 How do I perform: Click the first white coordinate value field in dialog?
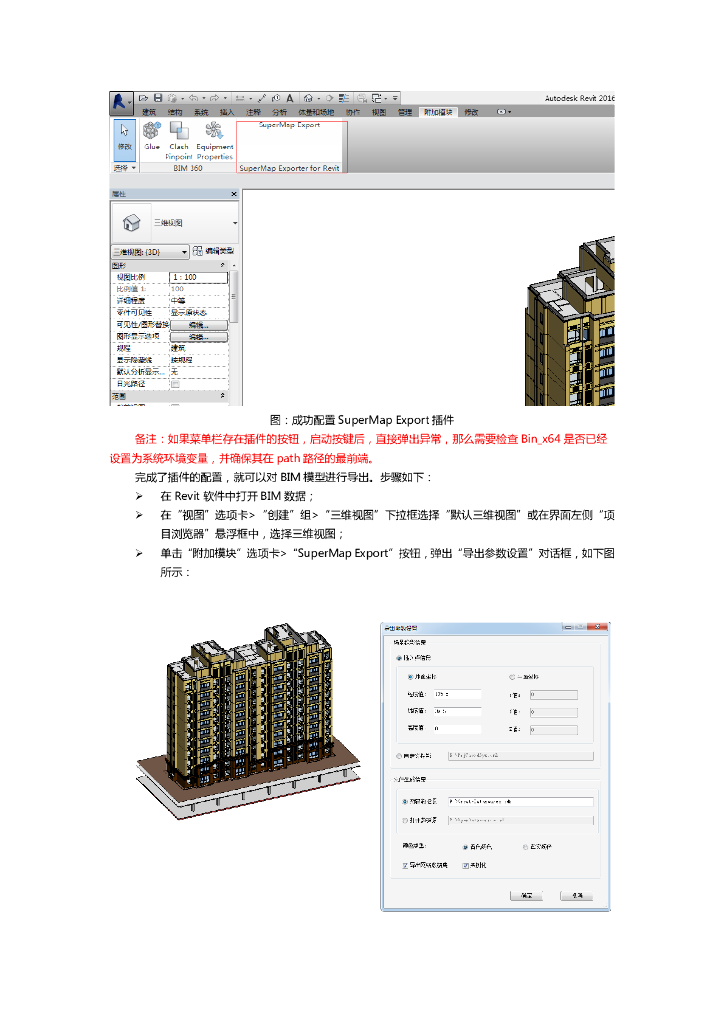[458, 694]
